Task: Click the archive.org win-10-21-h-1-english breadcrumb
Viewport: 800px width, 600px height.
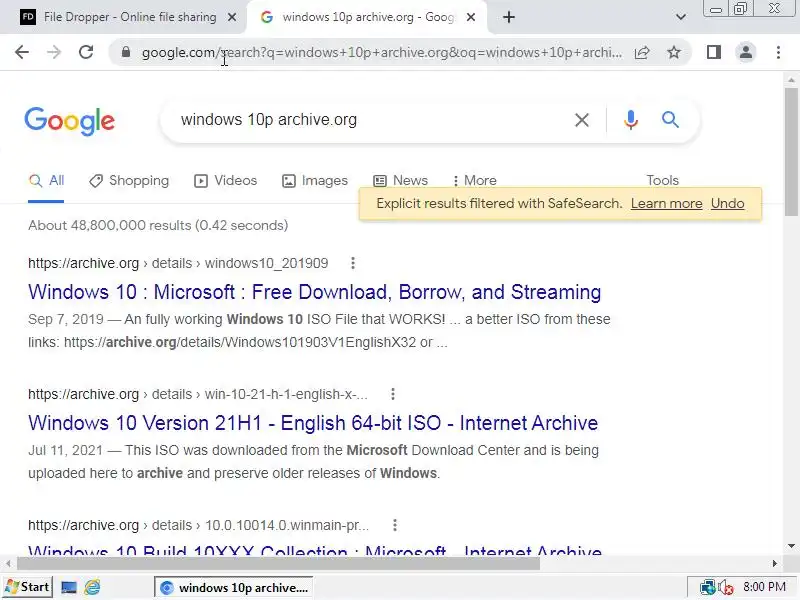Action: tap(198, 394)
